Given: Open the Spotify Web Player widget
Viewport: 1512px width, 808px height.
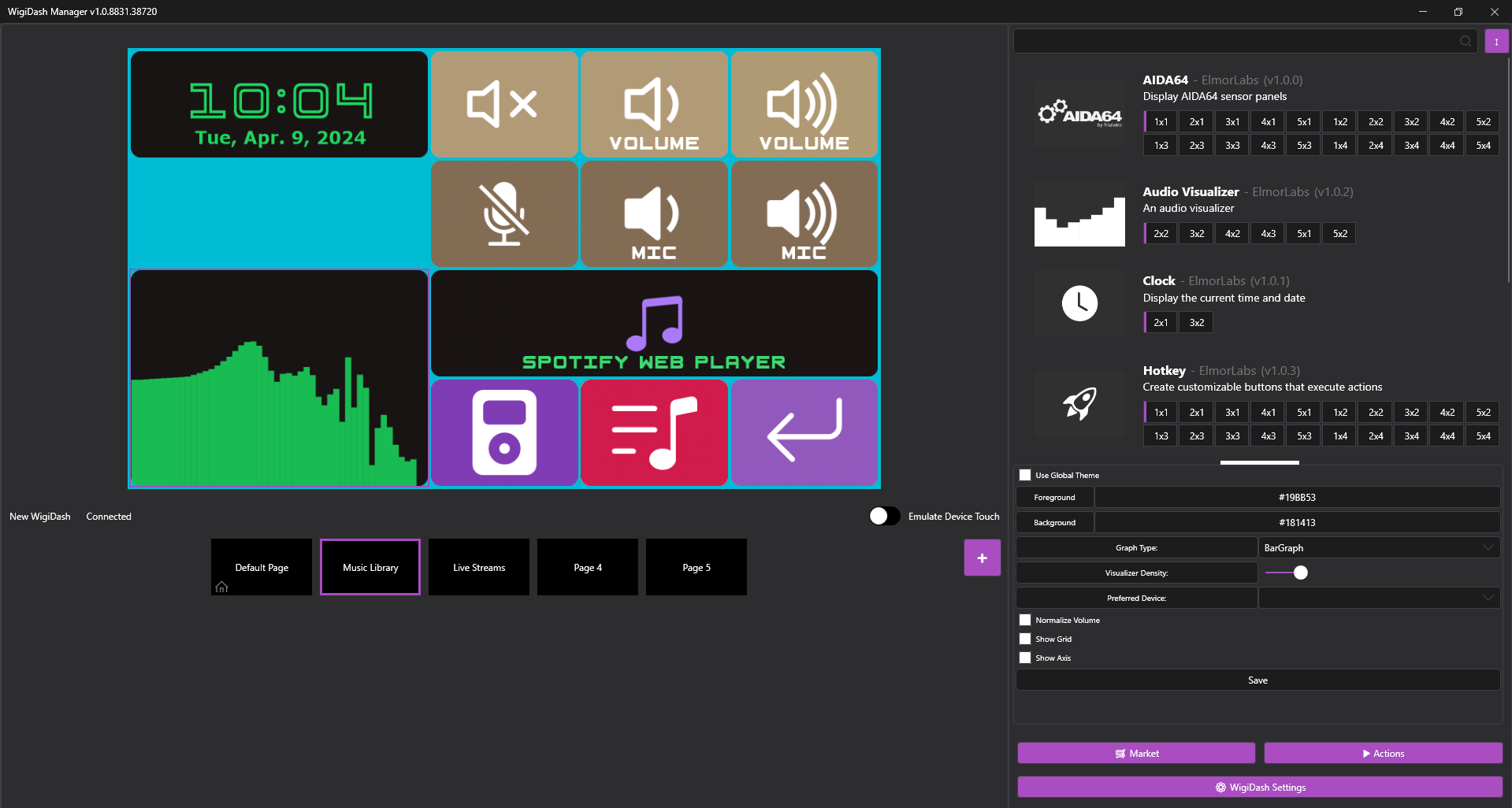Looking at the screenshot, I should (654, 323).
